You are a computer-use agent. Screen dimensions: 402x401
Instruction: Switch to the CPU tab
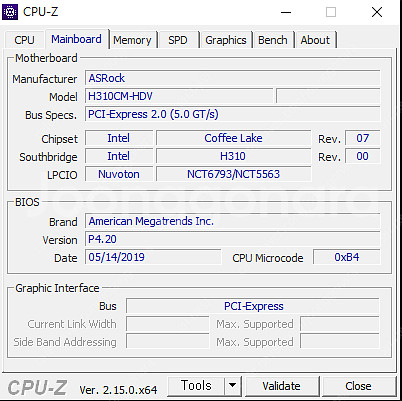24,40
